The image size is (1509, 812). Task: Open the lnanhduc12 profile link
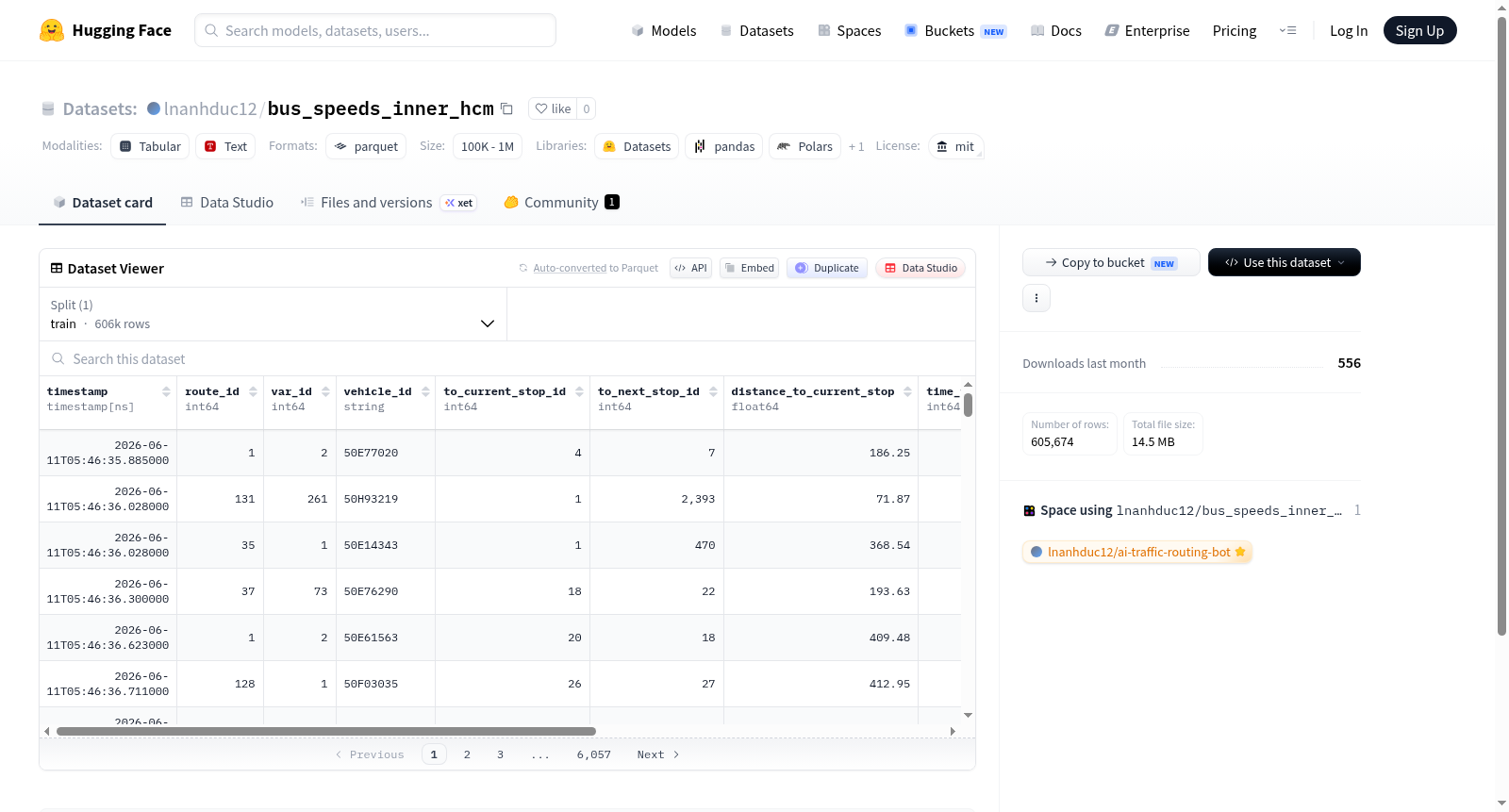[x=210, y=108]
